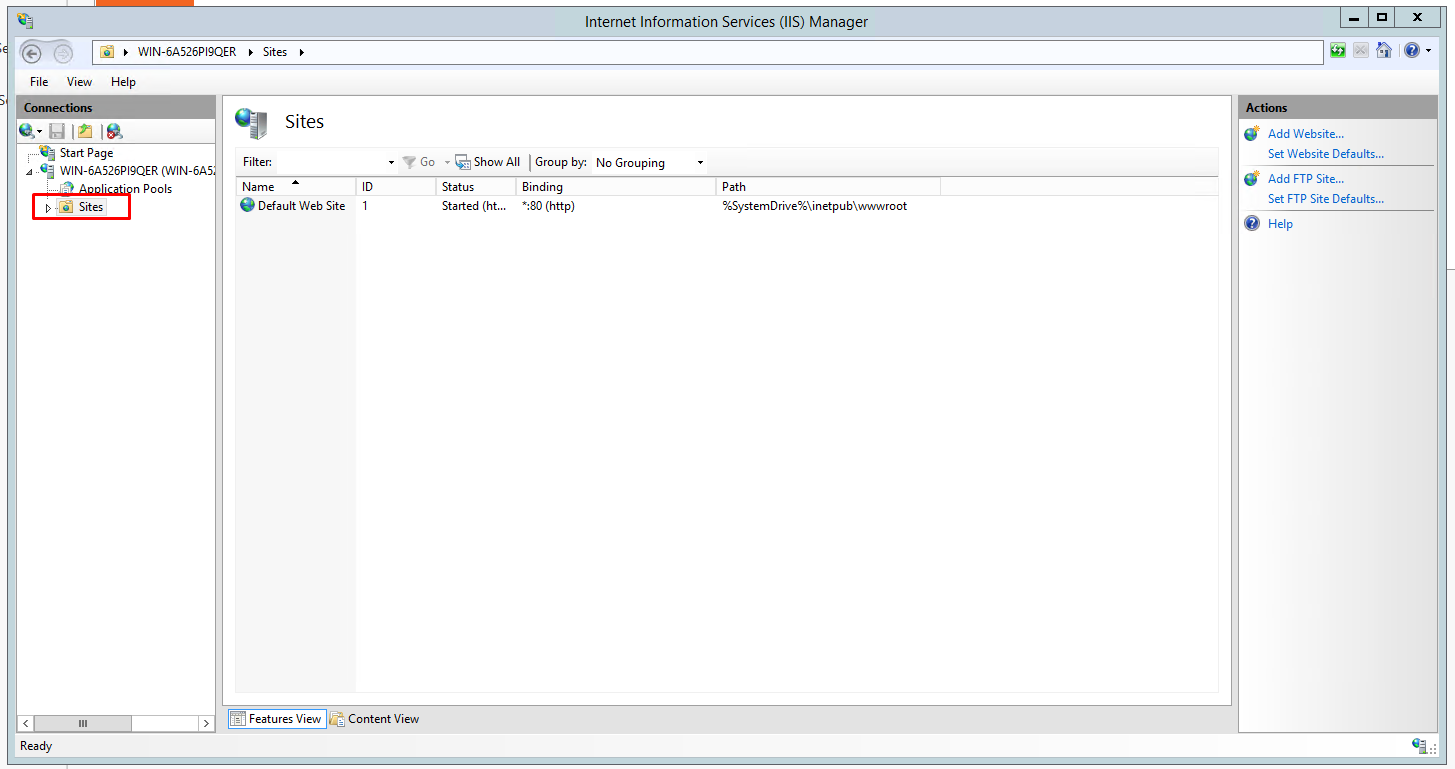
Task: Open help dropdown arrow beside question mark
Action: point(1428,51)
